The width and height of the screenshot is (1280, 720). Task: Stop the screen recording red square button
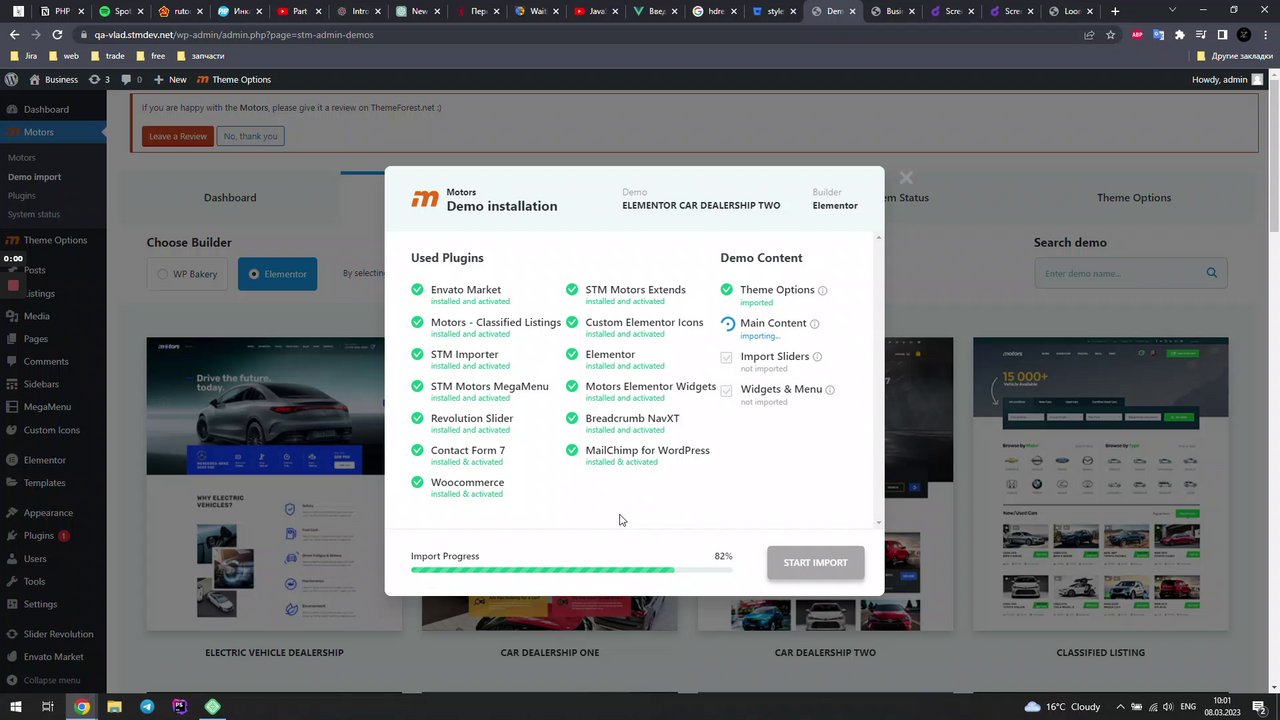(x=13, y=285)
